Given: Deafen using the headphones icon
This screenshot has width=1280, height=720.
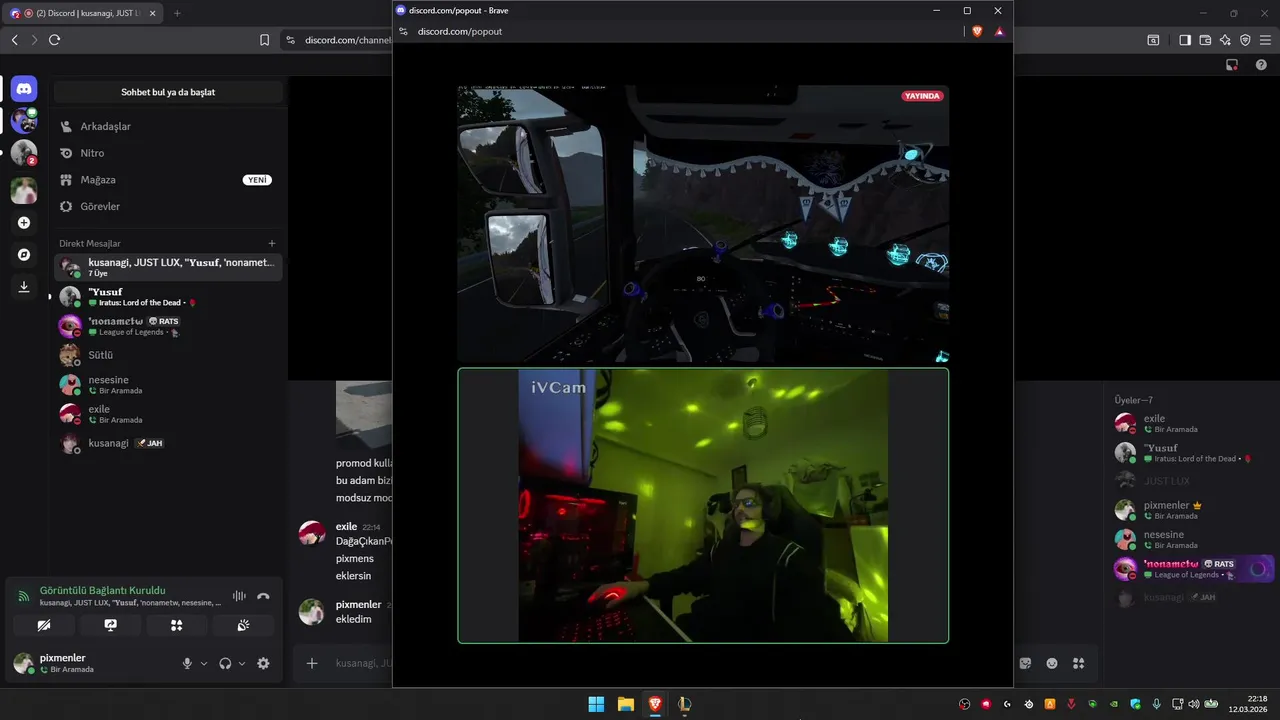Looking at the screenshot, I should click(x=225, y=663).
